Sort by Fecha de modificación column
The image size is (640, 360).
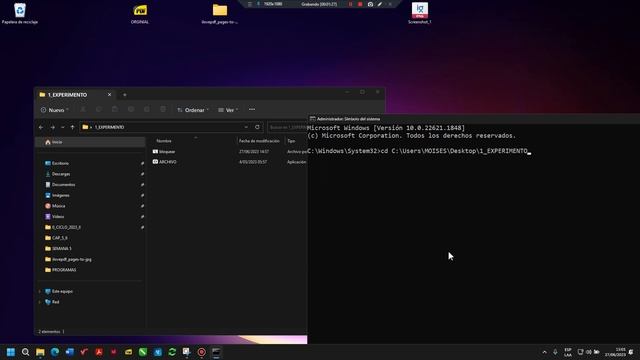(x=259, y=141)
